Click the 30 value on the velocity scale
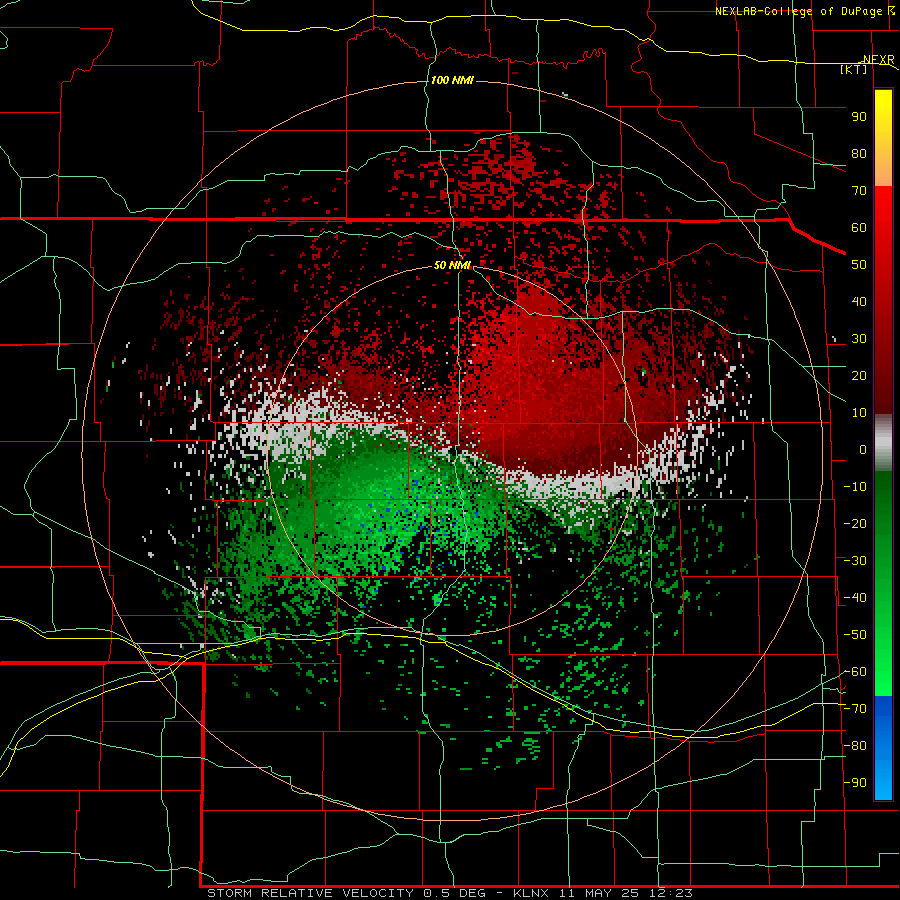 (859, 339)
